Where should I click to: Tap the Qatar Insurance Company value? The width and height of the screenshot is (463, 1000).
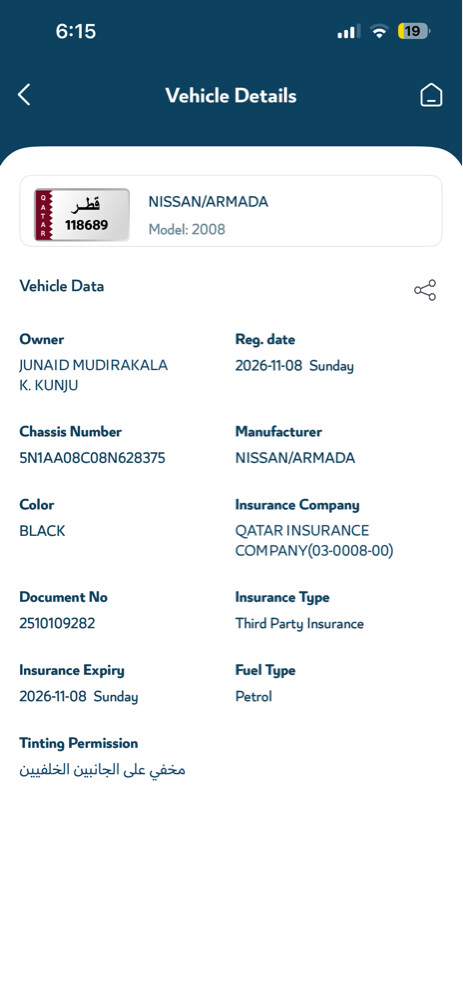(314, 540)
